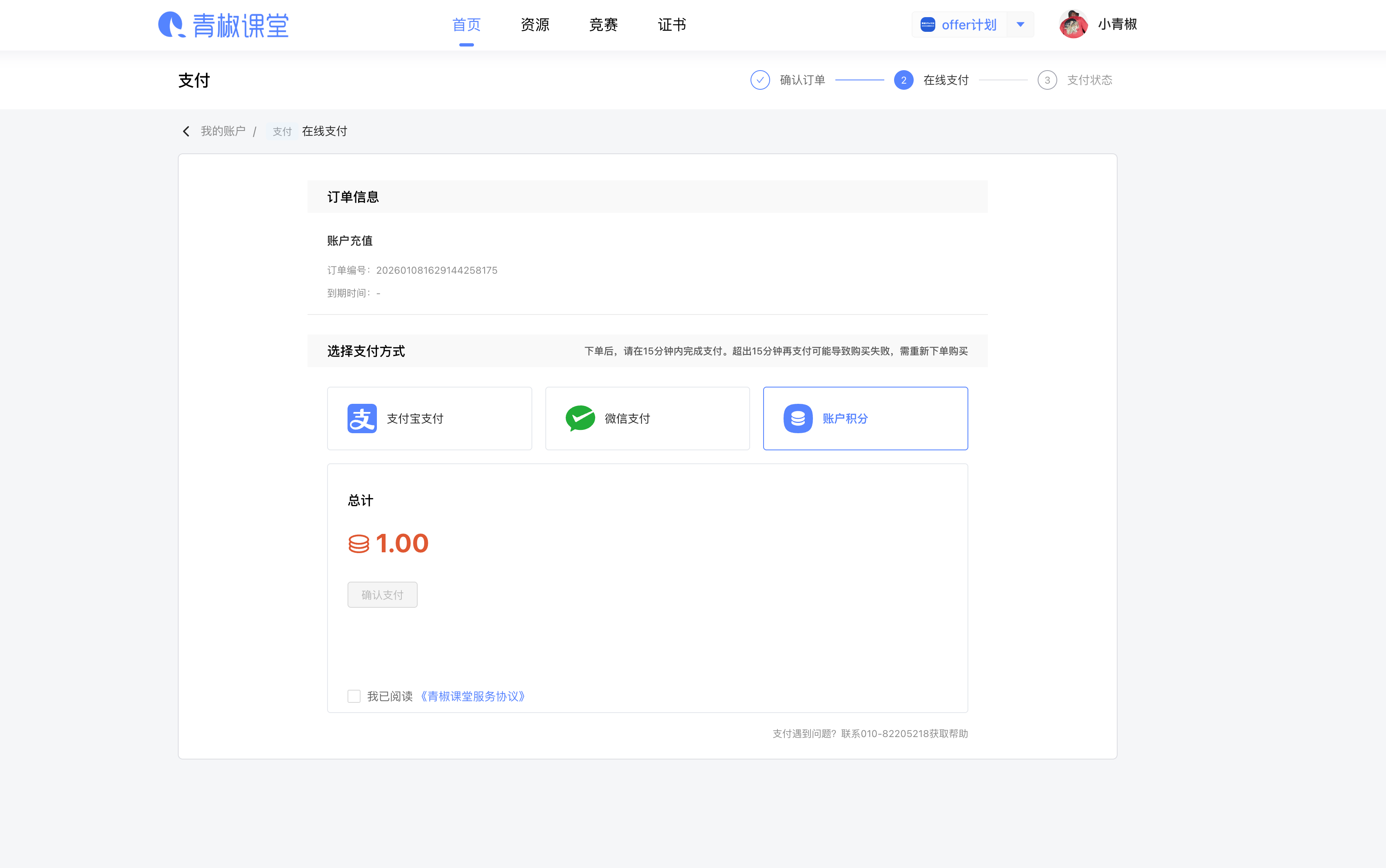Tick the service agreement checkbox

pyautogui.click(x=354, y=696)
